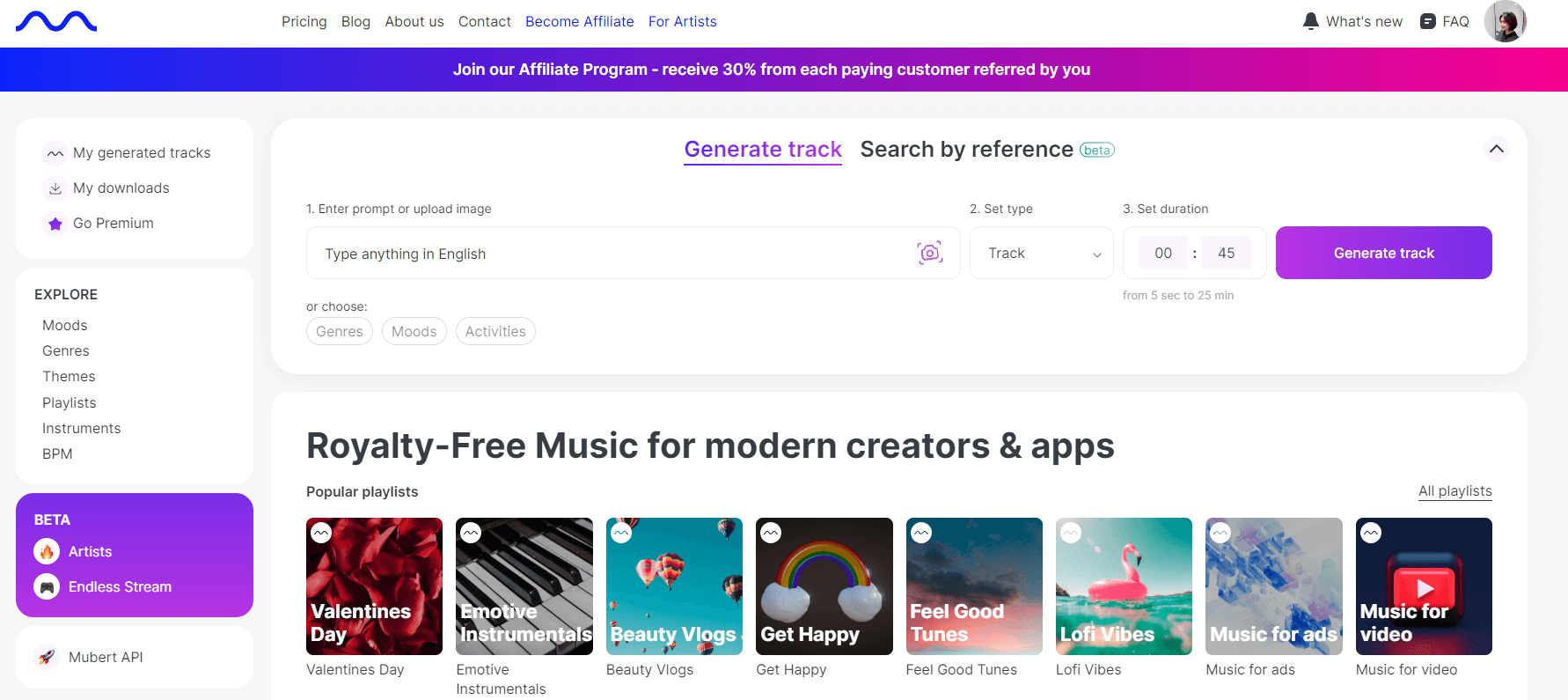Image resolution: width=1568 pixels, height=700 pixels.
Task: Follow the All playlists link
Action: coord(1454,491)
